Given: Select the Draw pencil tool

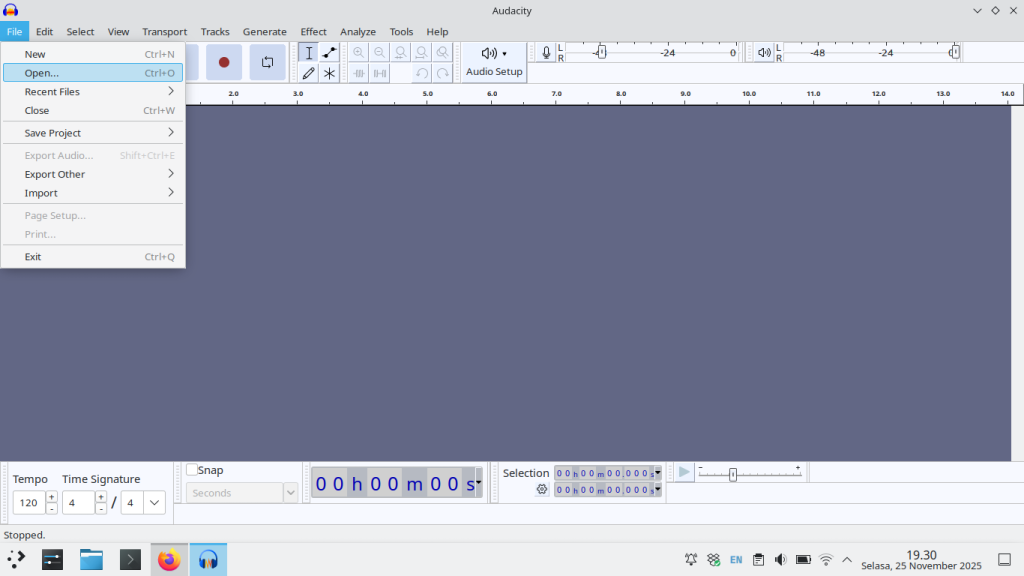Looking at the screenshot, I should [x=309, y=73].
